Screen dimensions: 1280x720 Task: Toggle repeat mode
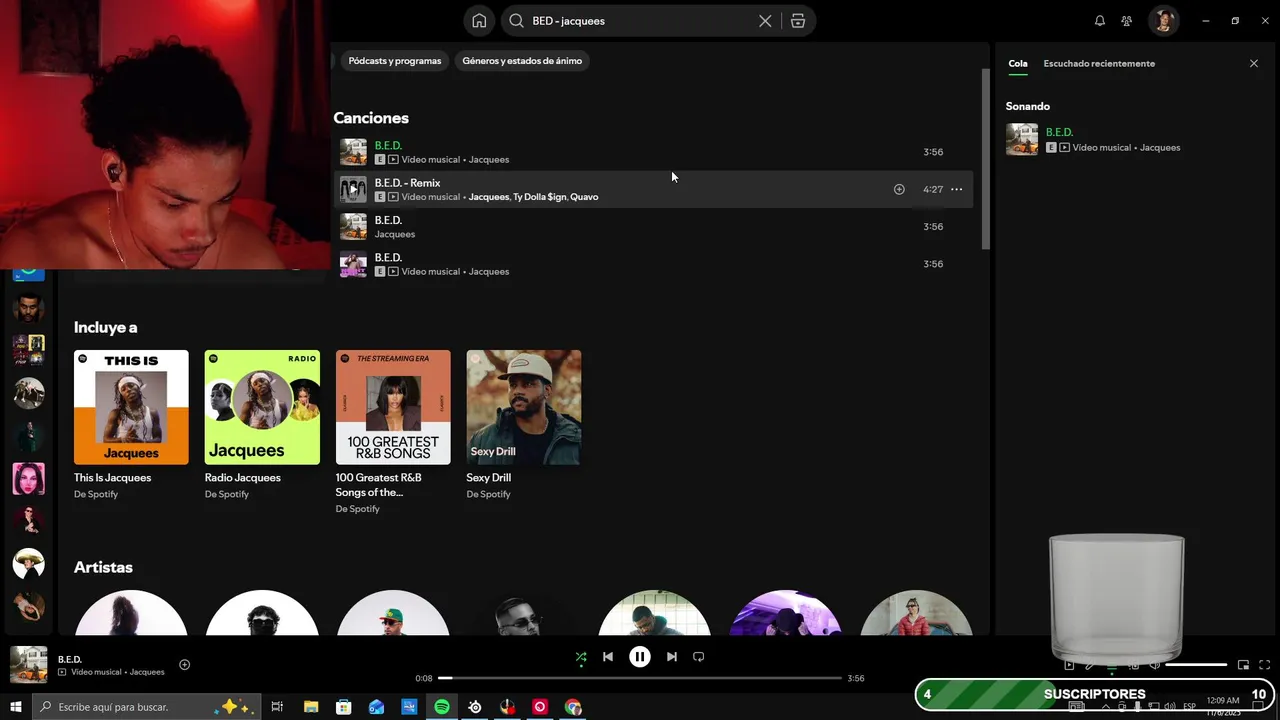tap(699, 657)
